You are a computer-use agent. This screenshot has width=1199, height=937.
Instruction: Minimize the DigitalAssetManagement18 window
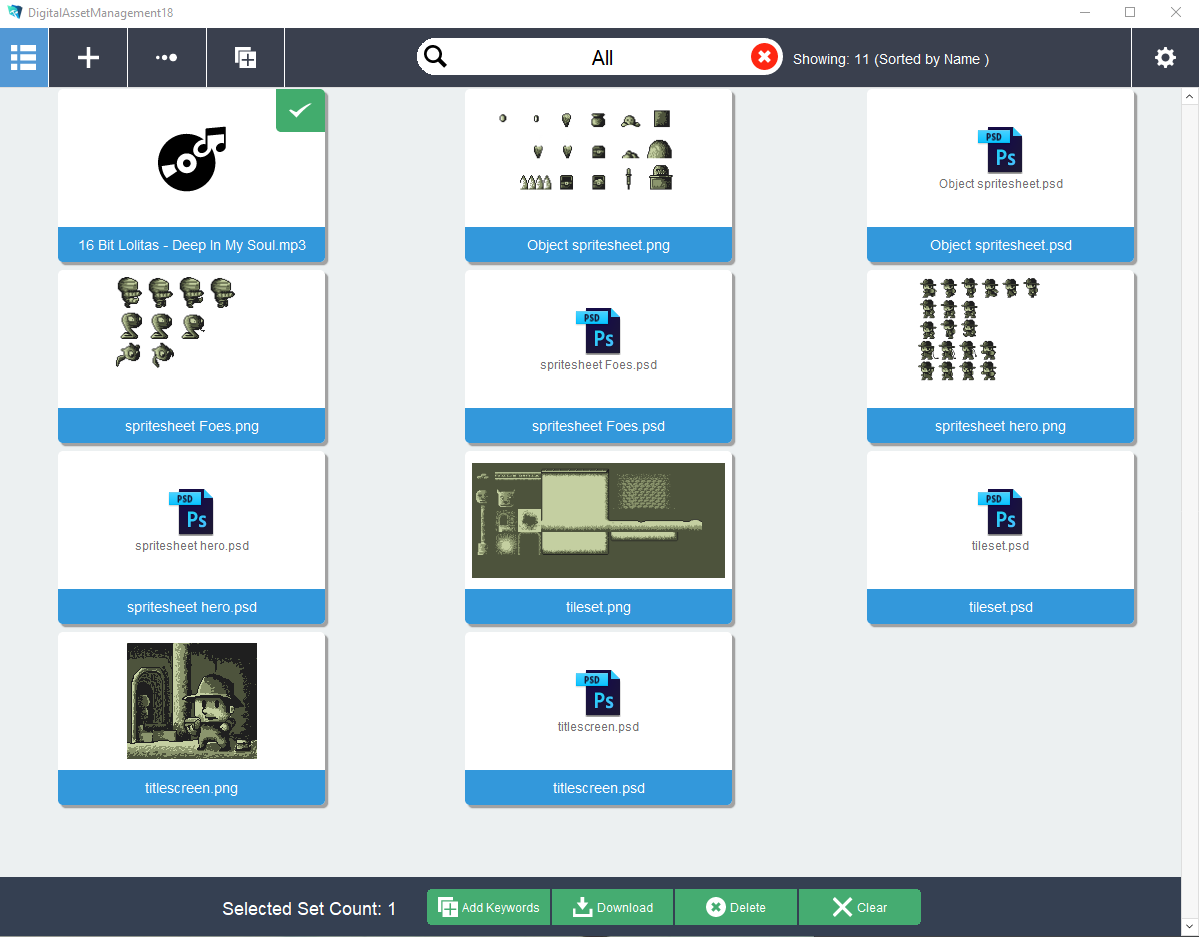[1084, 12]
